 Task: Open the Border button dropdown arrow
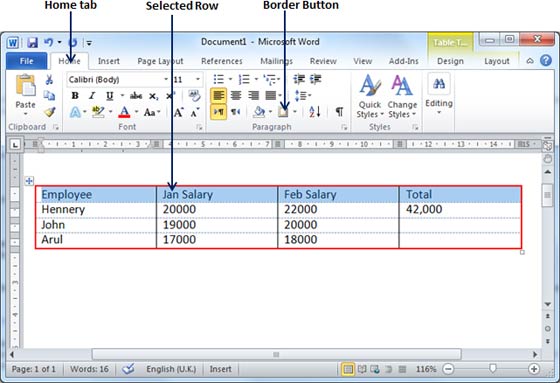coord(295,112)
